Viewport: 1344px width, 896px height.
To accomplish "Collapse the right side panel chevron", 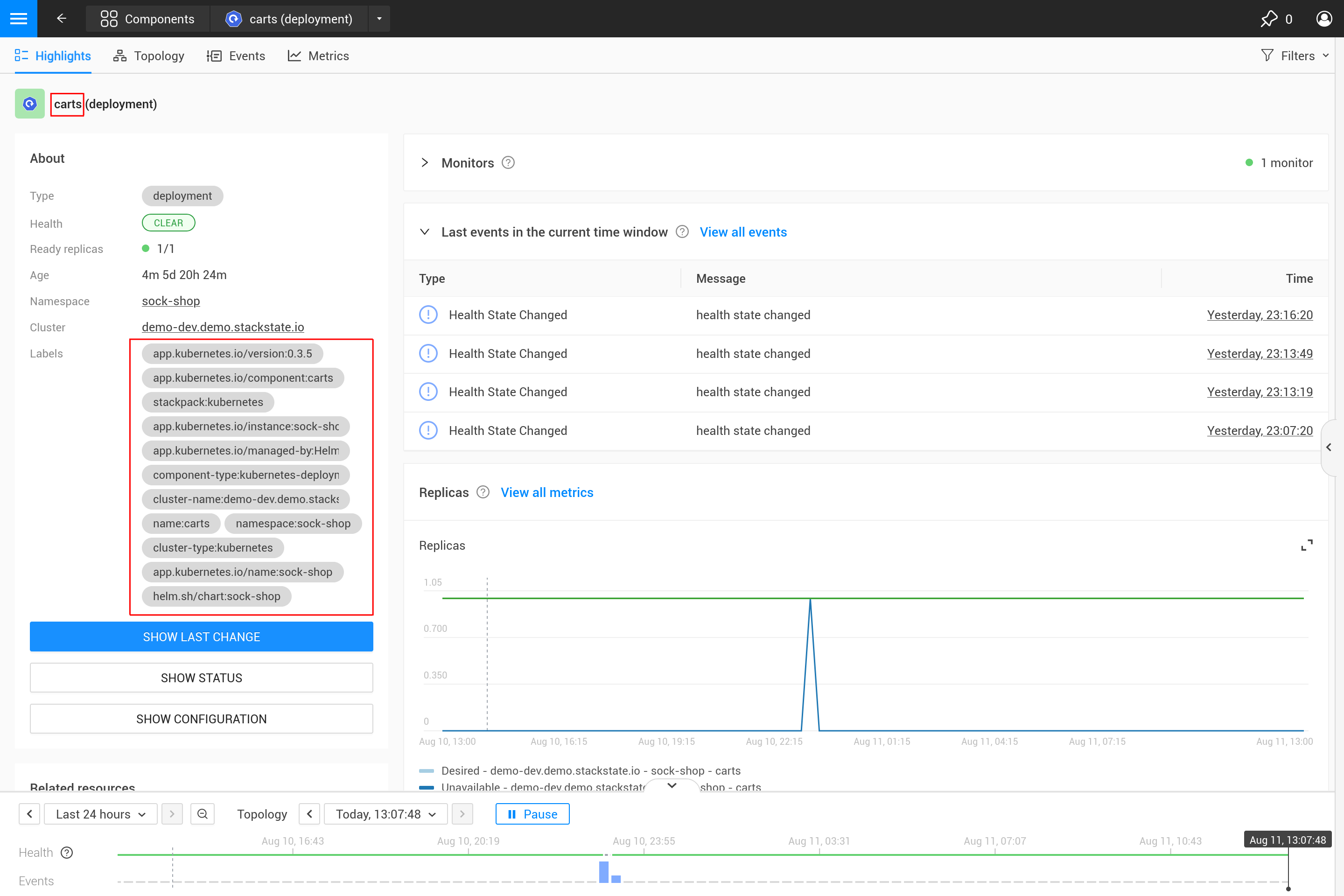I will pos(1330,448).
